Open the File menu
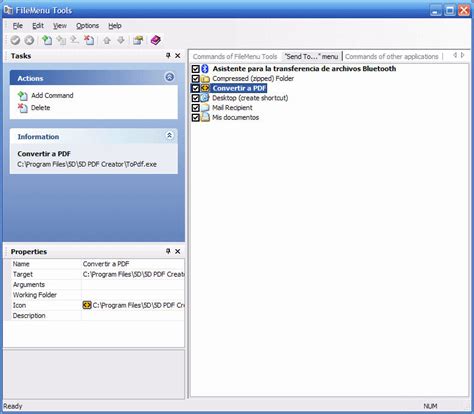This screenshot has height=414, width=474. pos(18,26)
